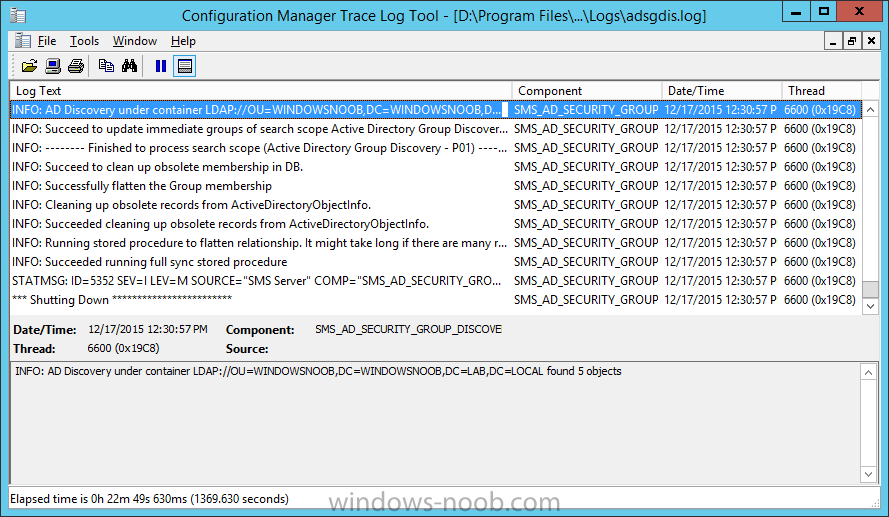Select the 'STATMSG: ID=5352' log row

tap(435, 281)
